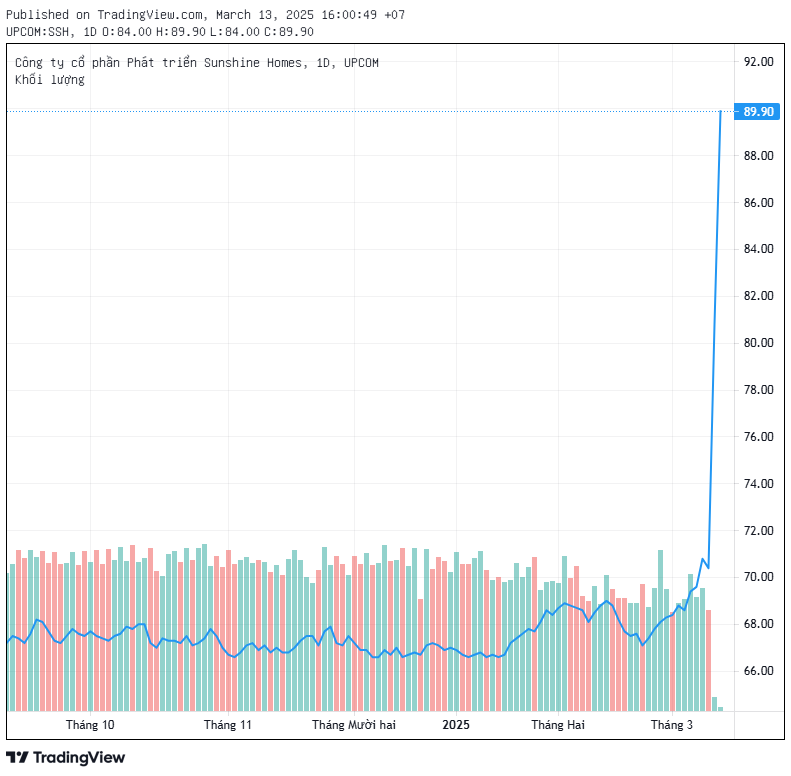Select the 88.00 price axis label

(x=759, y=155)
